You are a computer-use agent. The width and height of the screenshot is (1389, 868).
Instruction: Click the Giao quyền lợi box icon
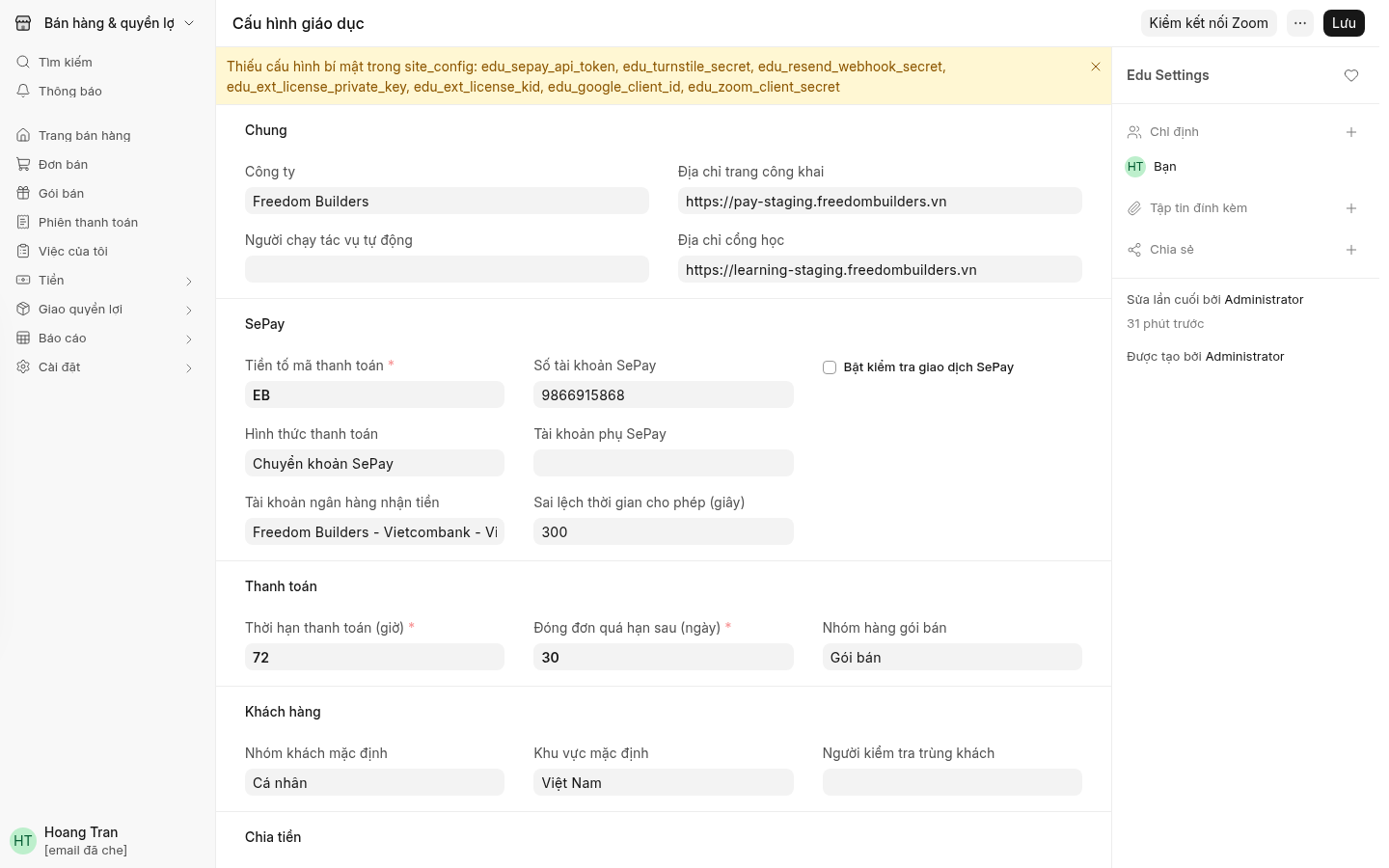pos(23,309)
